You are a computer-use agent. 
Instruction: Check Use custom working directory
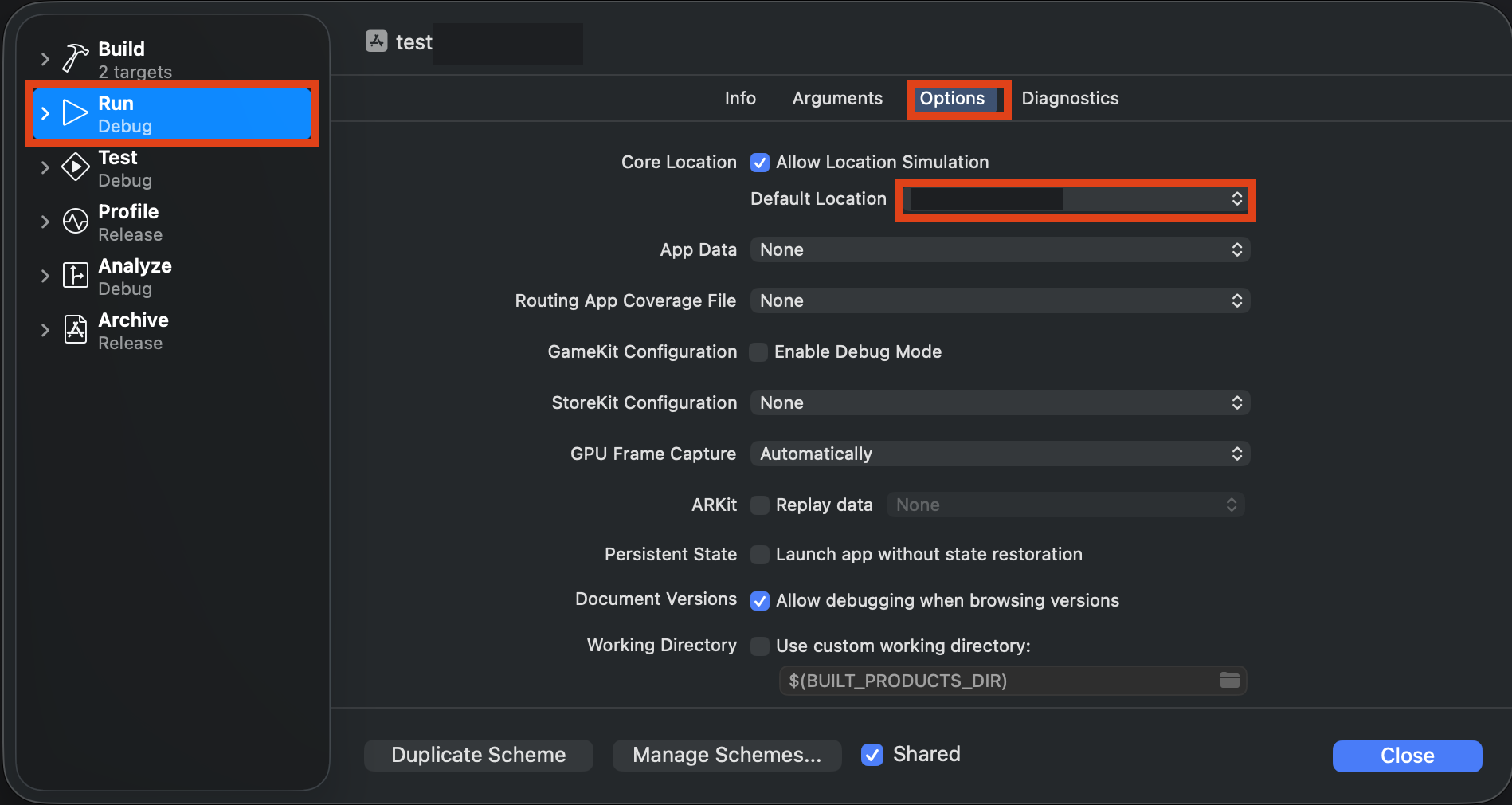pyautogui.click(x=760, y=646)
